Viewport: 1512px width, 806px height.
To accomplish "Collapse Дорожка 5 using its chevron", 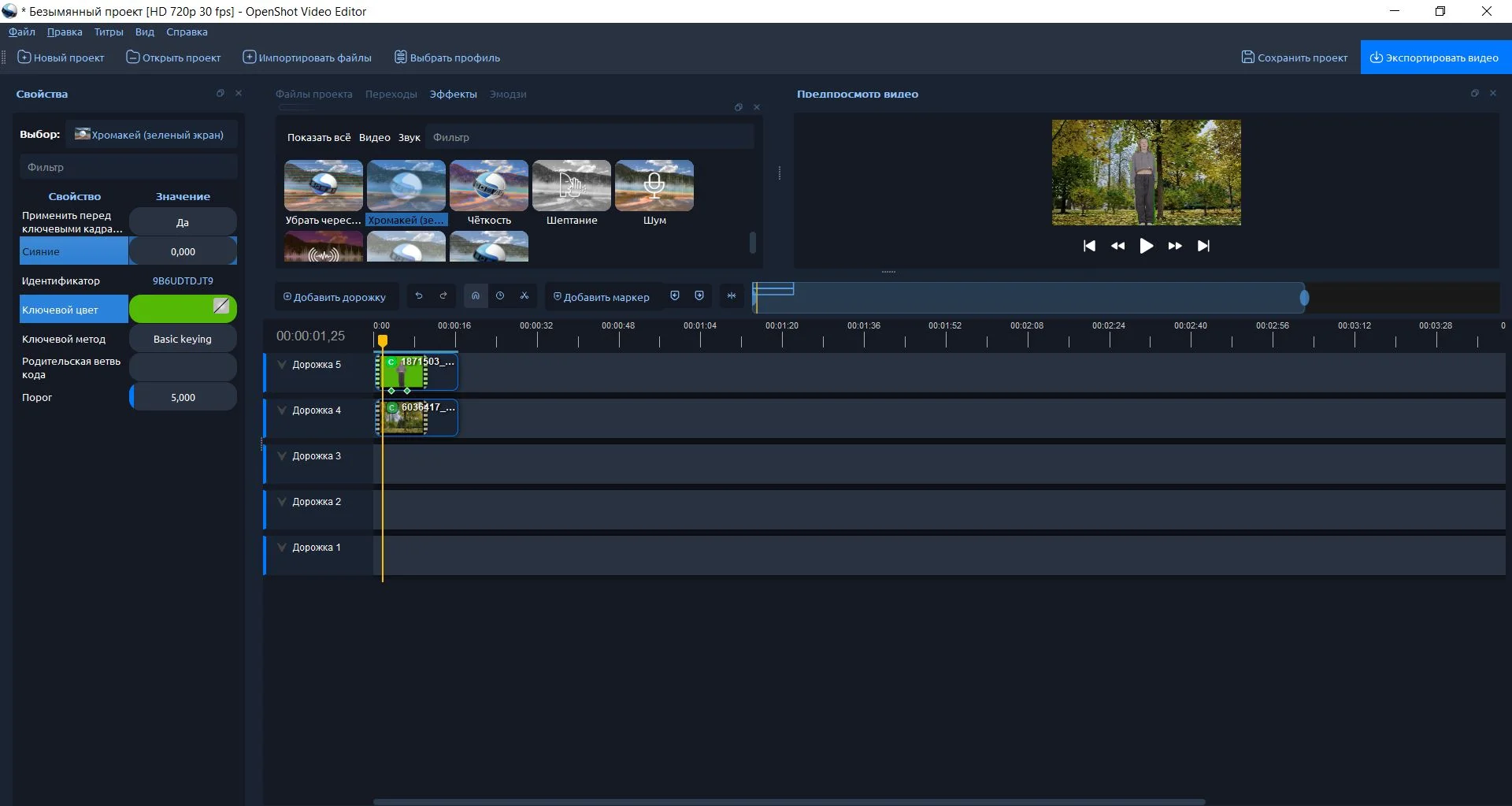I will 282,365.
